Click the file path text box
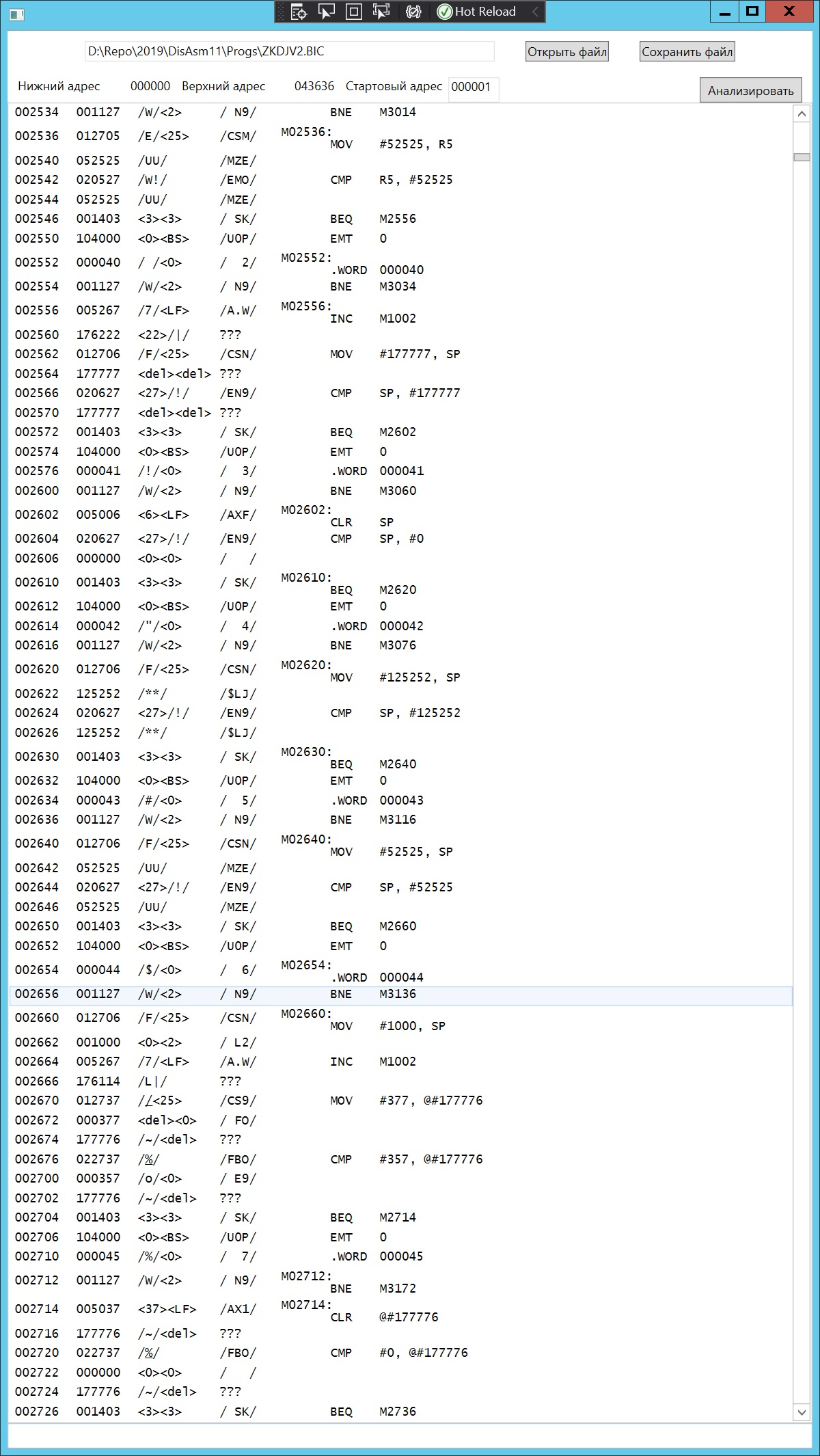This screenshot has width=820, height=1456. (x=289, y=51)
